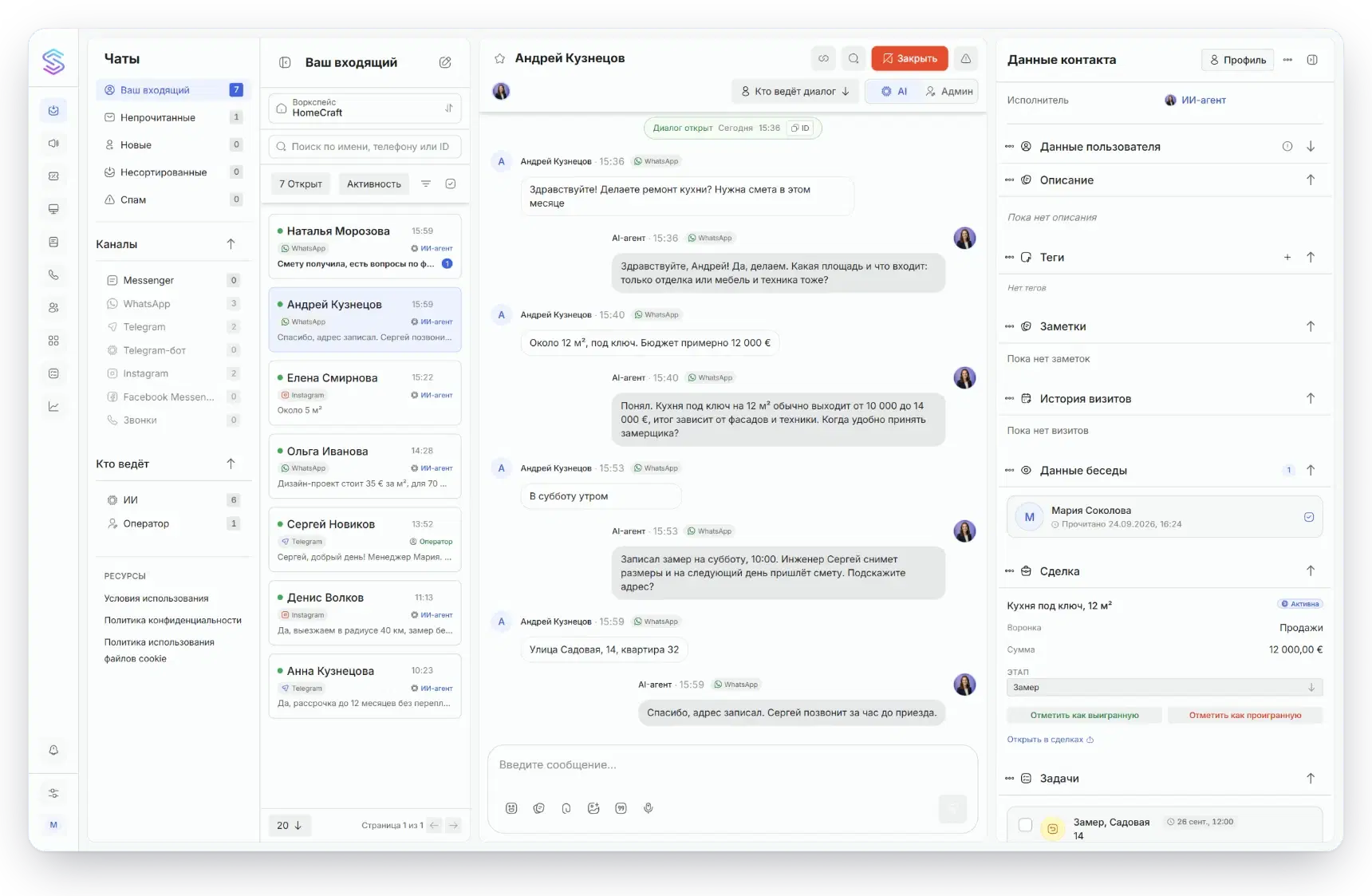Screen dimensions: 1372x896
Task: Filter chats by Оператор handler
Action: coord(172,523)
